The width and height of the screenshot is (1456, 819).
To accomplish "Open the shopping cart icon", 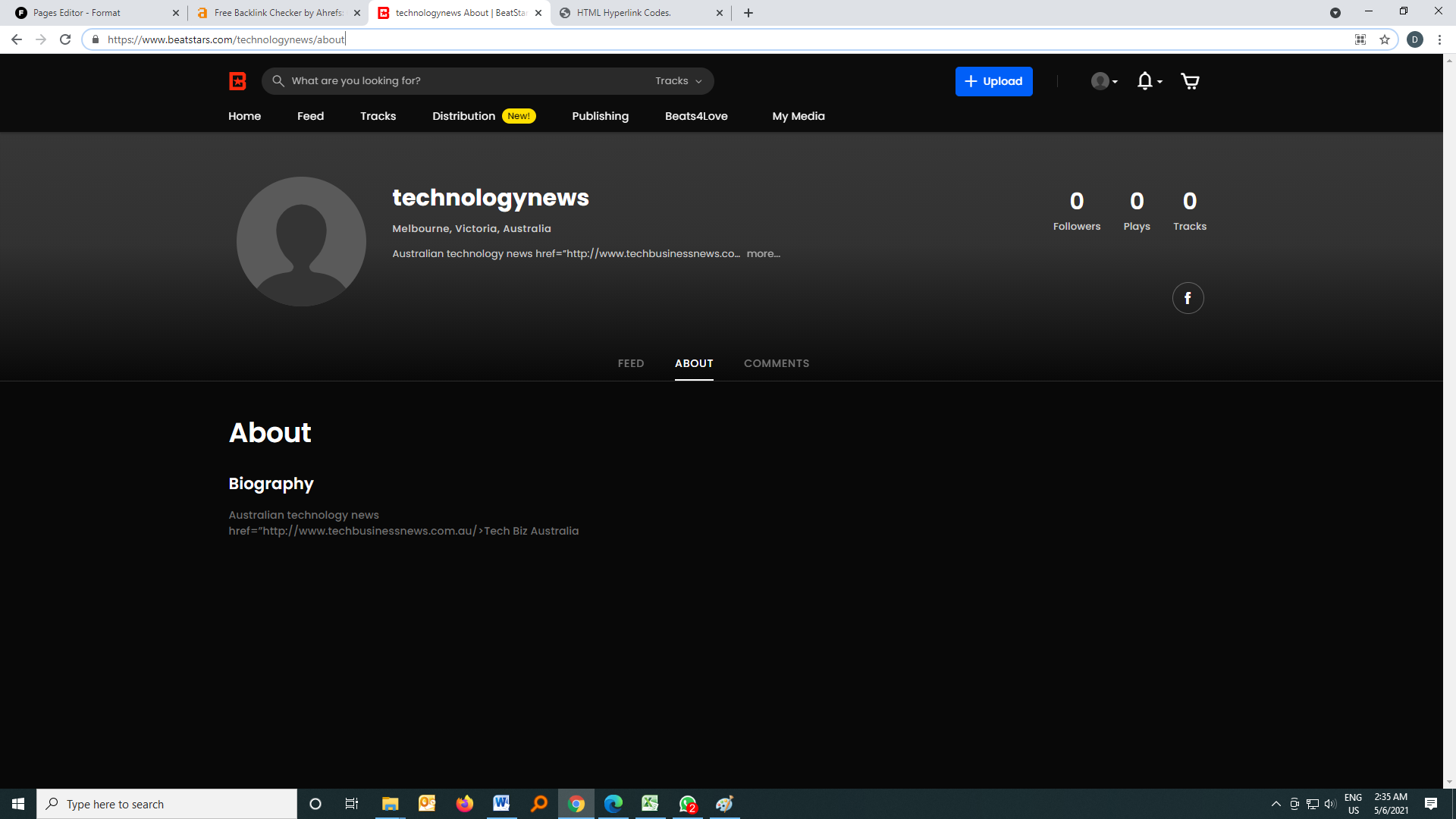I will click(x=1190, y=81).
